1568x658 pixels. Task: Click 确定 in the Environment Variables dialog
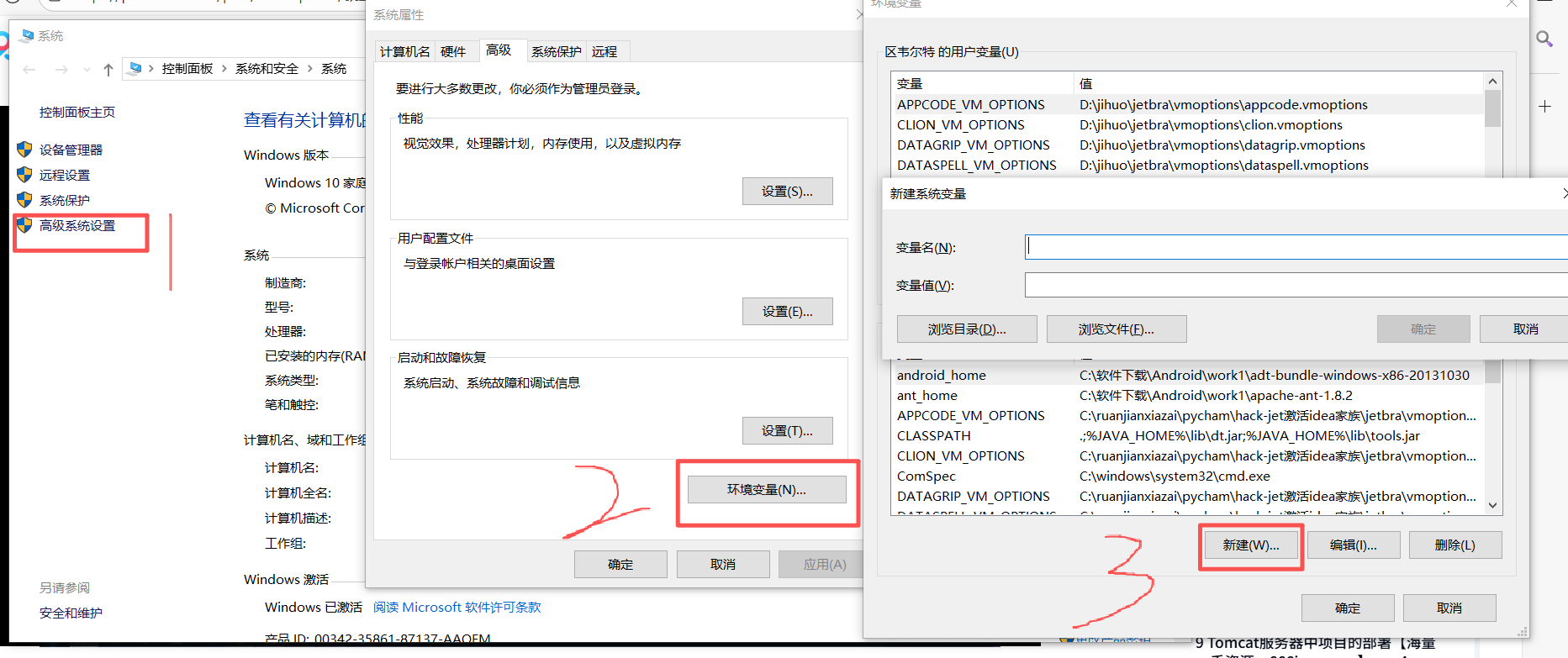coord(1348,608)
